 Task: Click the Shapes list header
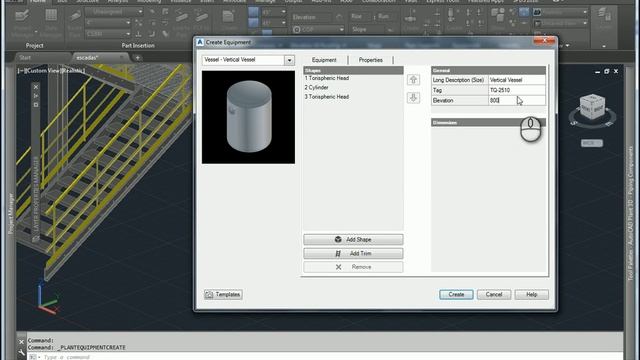[x=353, y=70]
